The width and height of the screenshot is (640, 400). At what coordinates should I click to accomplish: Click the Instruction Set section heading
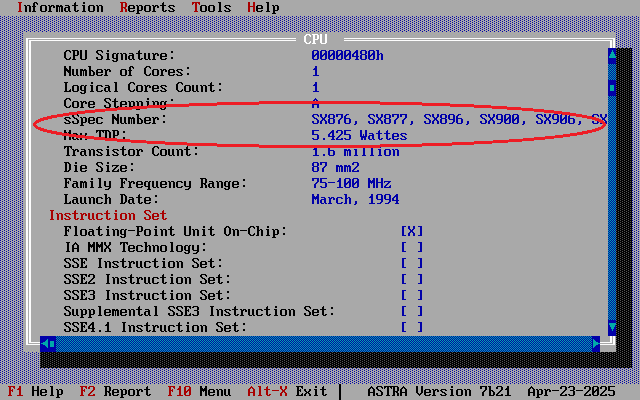[108, 216]
